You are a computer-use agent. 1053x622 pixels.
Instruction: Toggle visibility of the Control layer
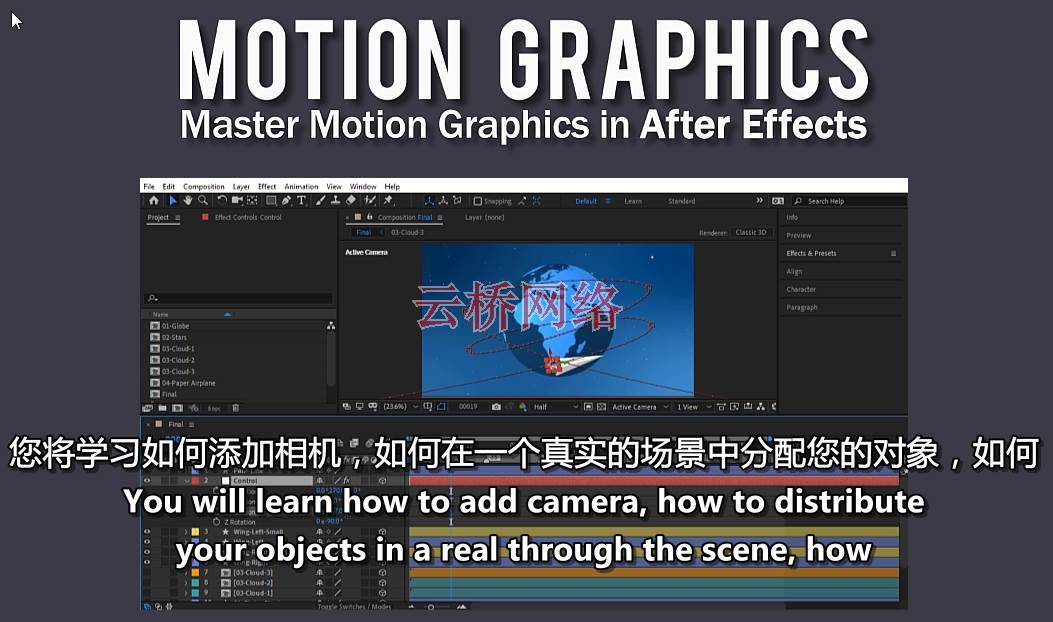pyautogui.click(x=148, y=481)
